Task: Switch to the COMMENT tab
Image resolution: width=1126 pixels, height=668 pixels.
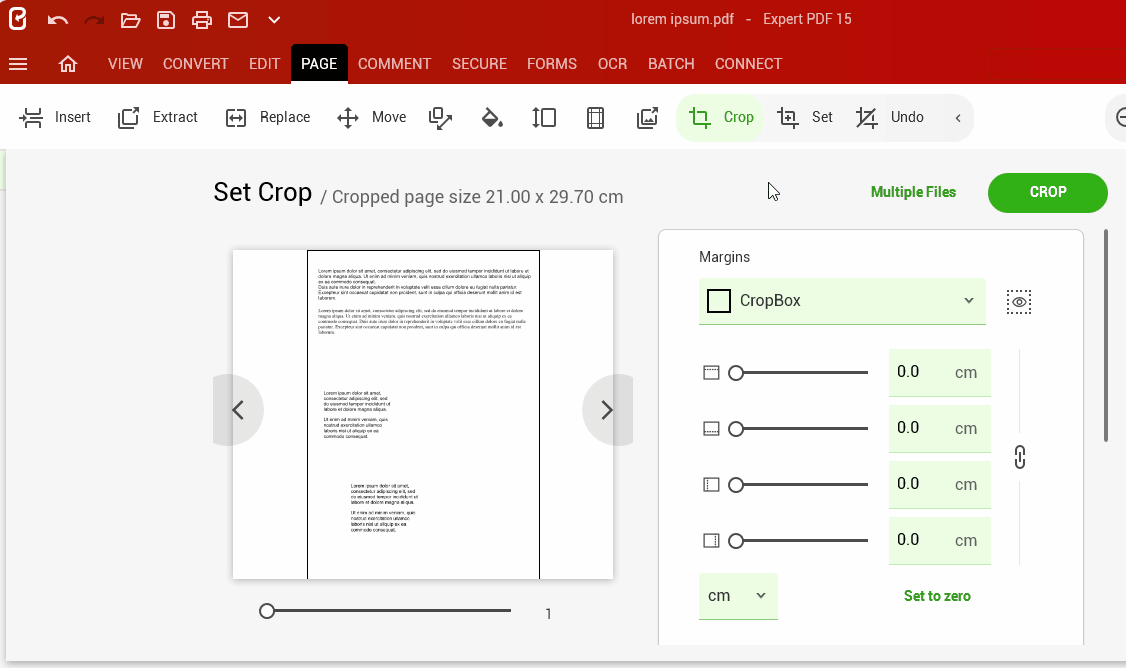Action: pyautogui.click(x=394, y=64)
